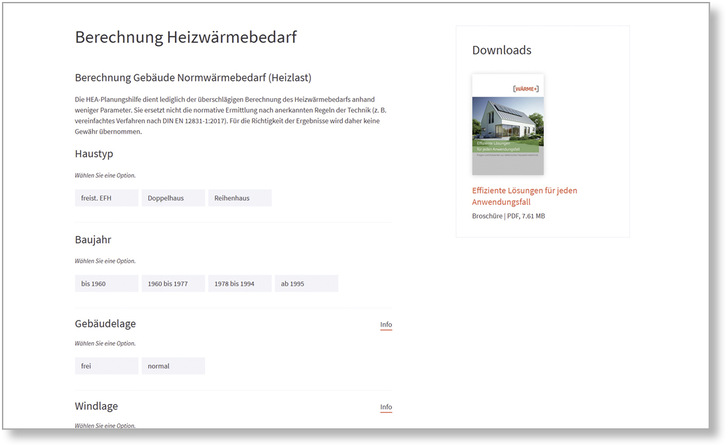Select the '1978 bis 1994' Baujahr option
This screenshot has height=447, width=728.
pyautogui.click(x=240, y=284)
